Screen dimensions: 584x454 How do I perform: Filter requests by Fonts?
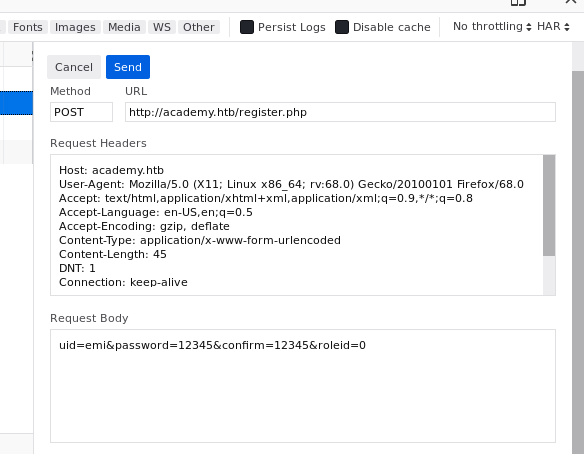(x=28, y=27)
